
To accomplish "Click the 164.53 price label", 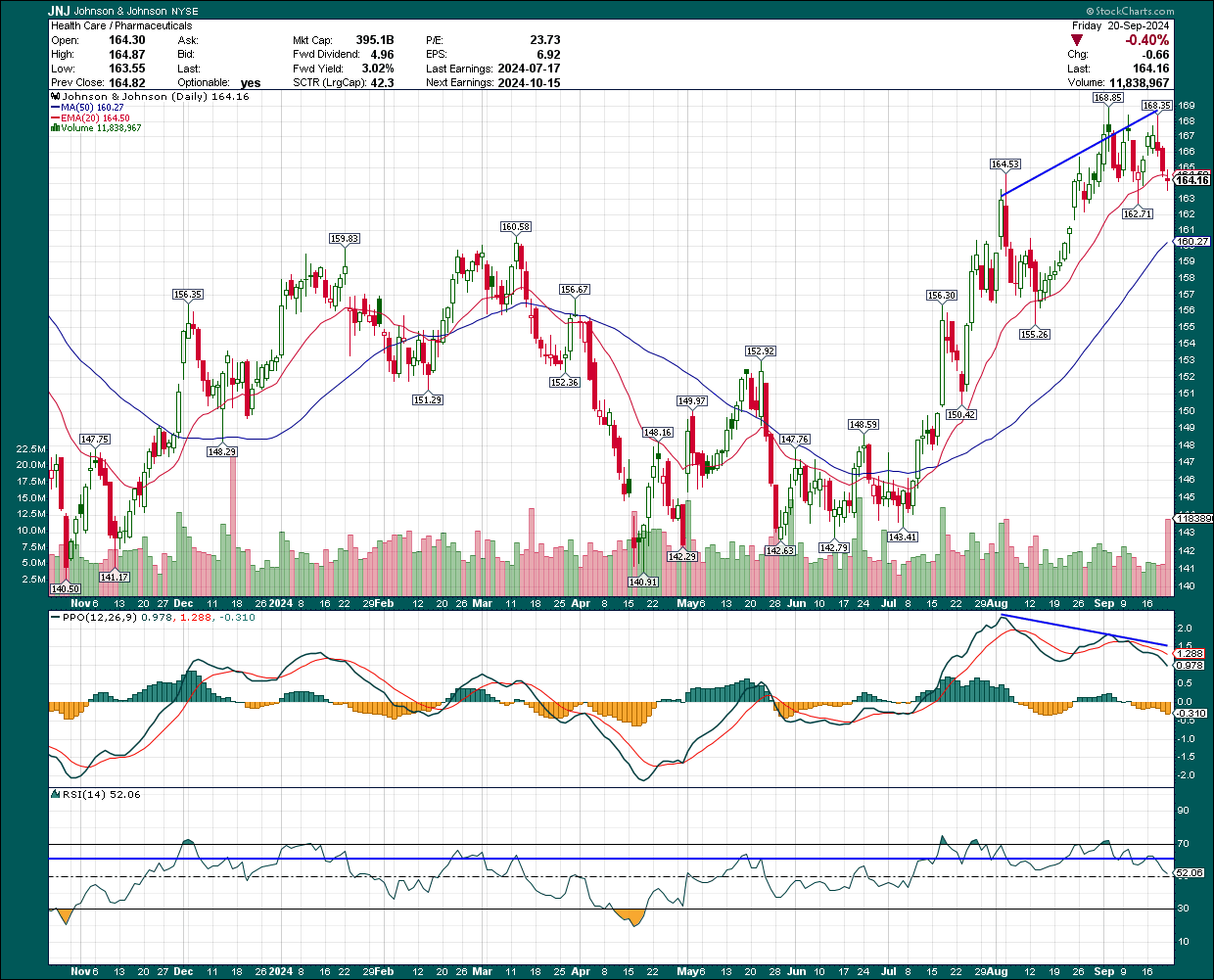I will coord(1004,164).
